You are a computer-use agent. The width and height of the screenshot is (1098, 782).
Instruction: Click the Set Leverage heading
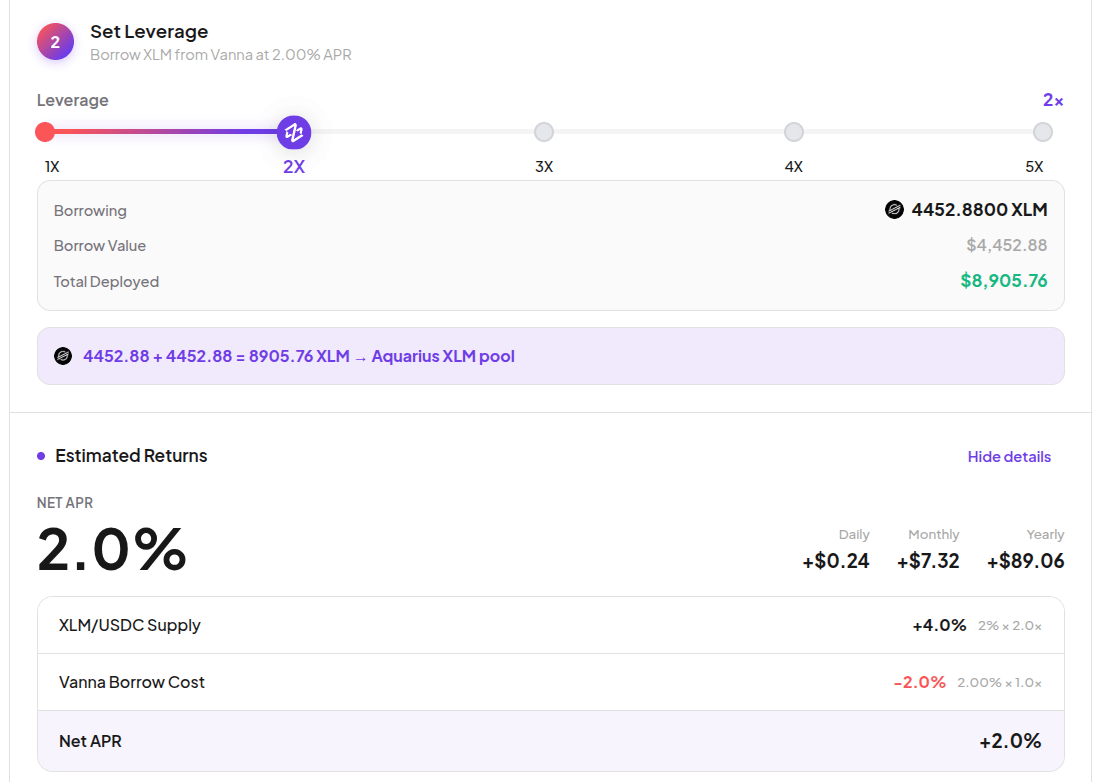[149, 32]
